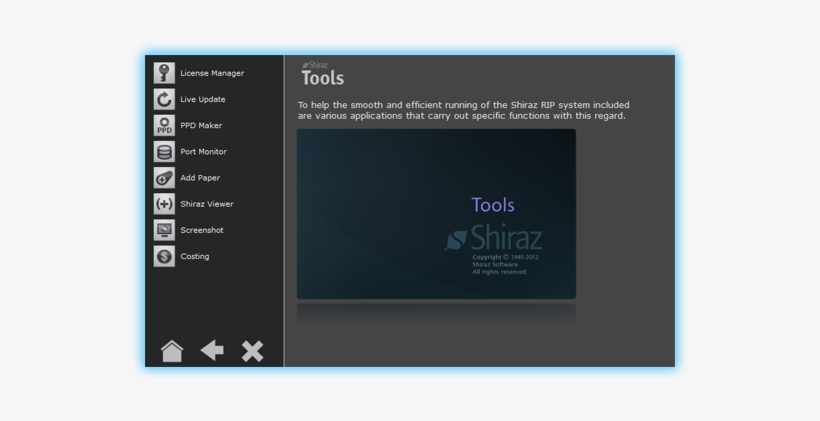Click the Live Update refresh icon
The width and height of the screenshot is (820, 421).
point(164,99)
